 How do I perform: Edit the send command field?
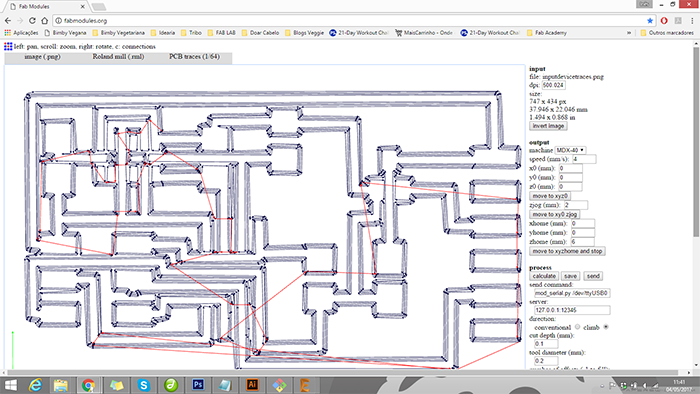coord(572,293)
